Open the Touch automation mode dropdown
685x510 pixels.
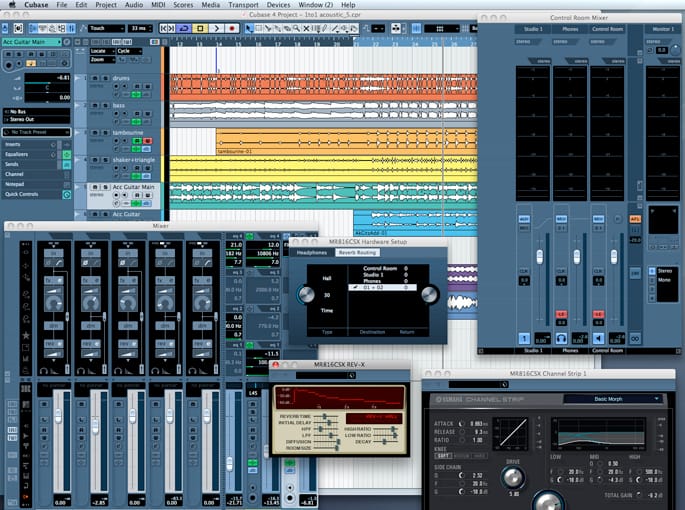coord(106,28)
